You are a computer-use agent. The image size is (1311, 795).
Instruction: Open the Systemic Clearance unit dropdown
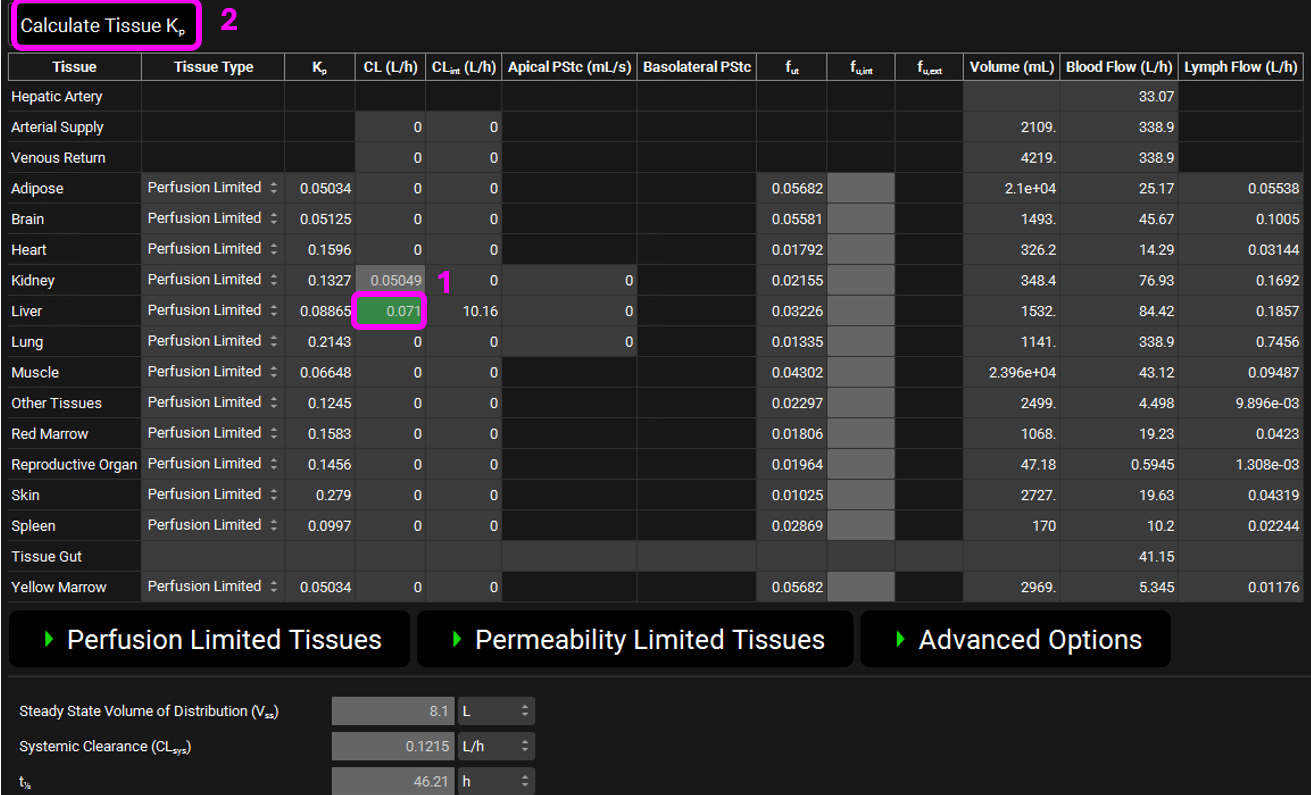pos(496,746)
